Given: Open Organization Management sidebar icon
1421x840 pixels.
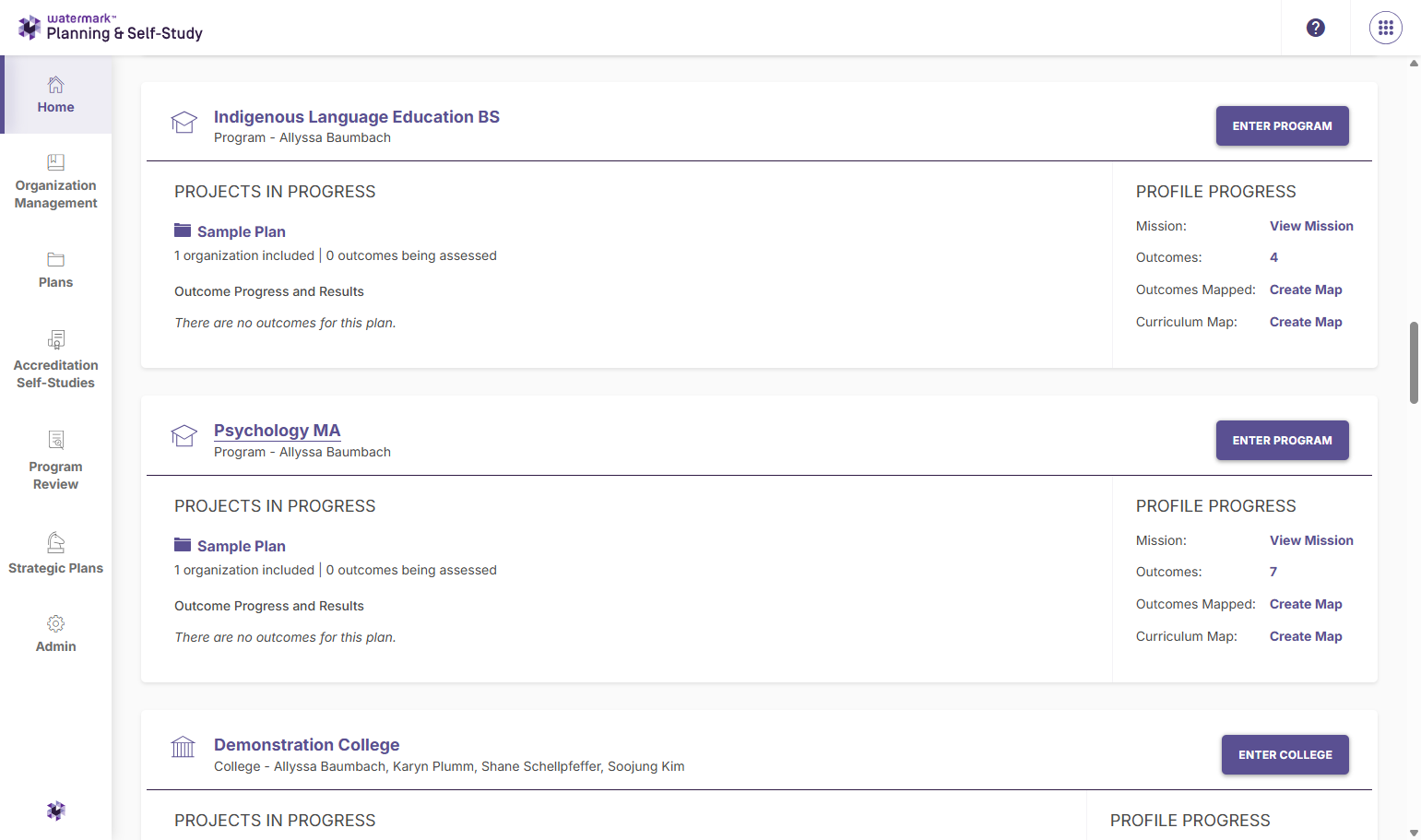Looking at the screenshot, I should pos(56,162).
